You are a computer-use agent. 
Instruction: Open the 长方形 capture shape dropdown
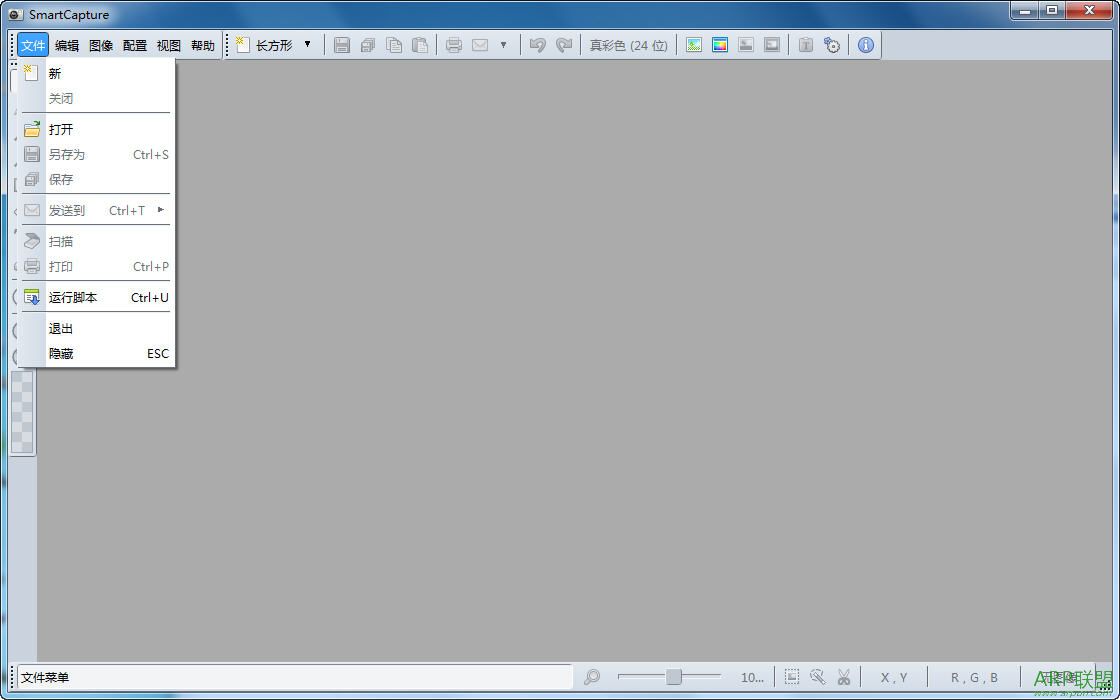click(307, 45)
